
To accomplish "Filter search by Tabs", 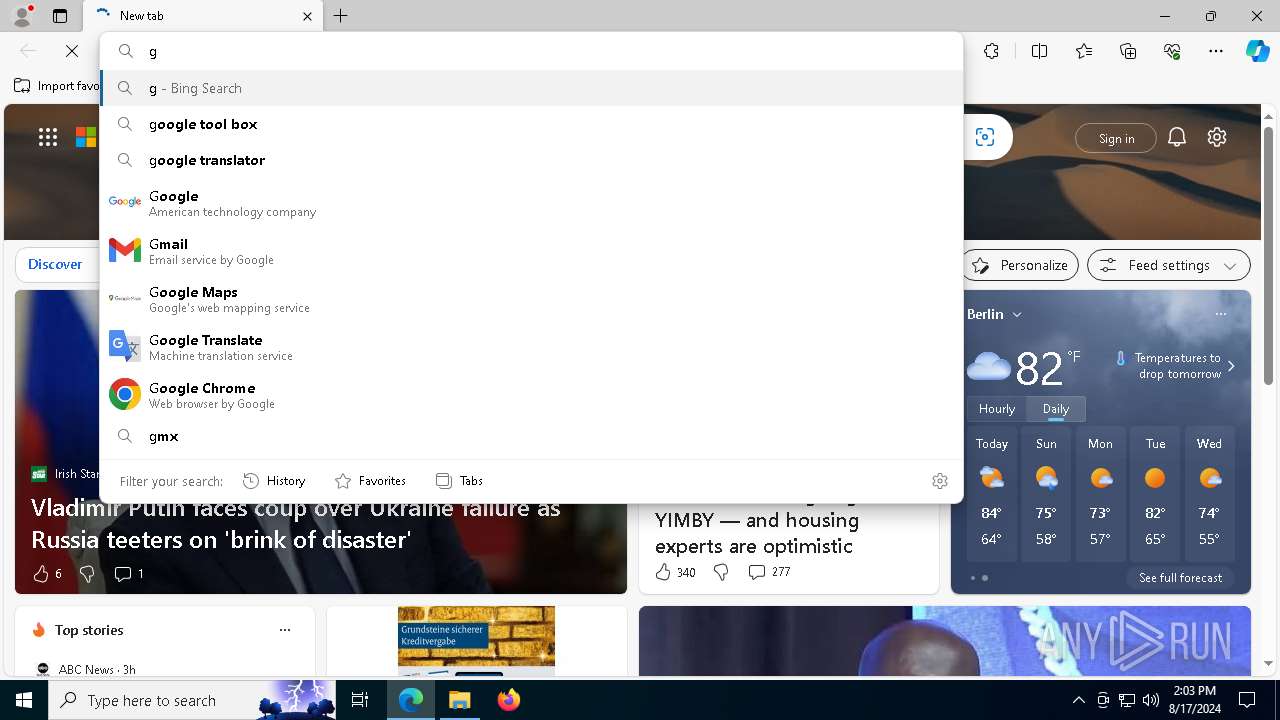I will tap(459, 481).
